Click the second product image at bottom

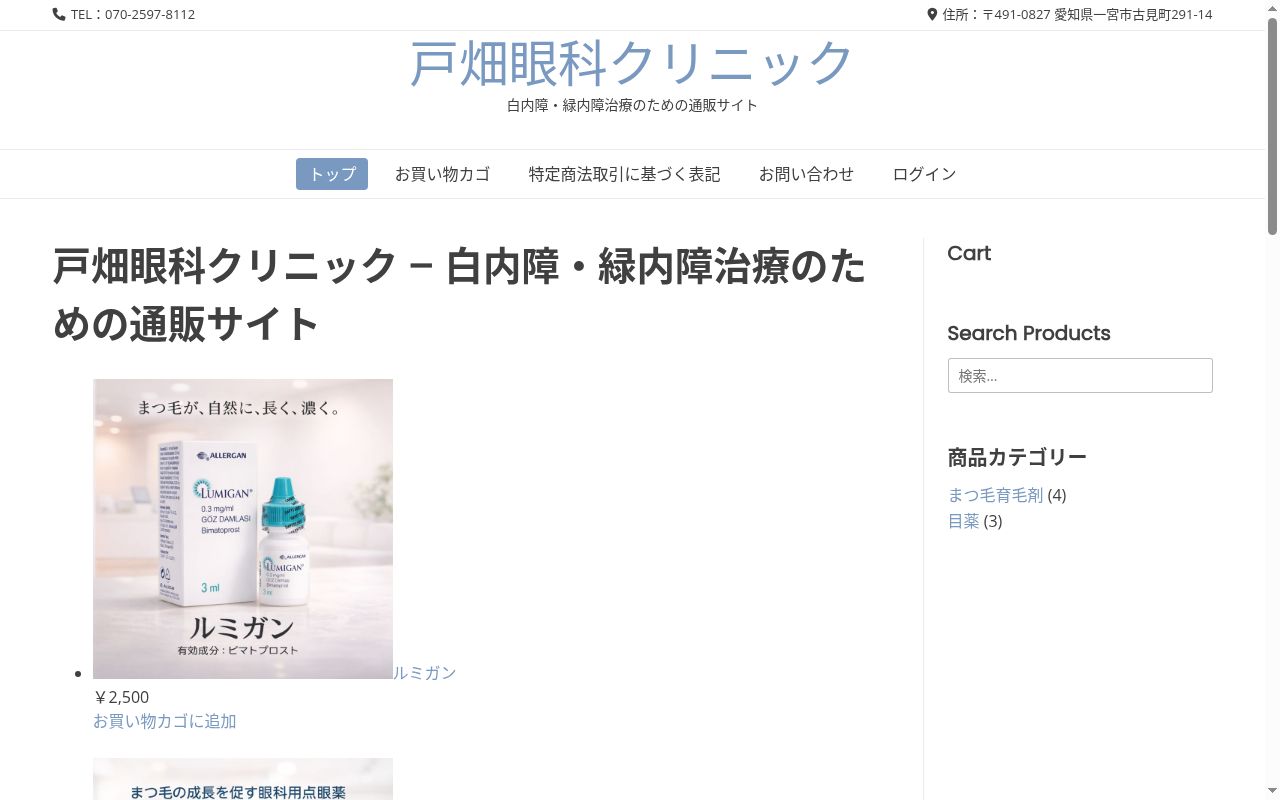(x=243, y=779)
